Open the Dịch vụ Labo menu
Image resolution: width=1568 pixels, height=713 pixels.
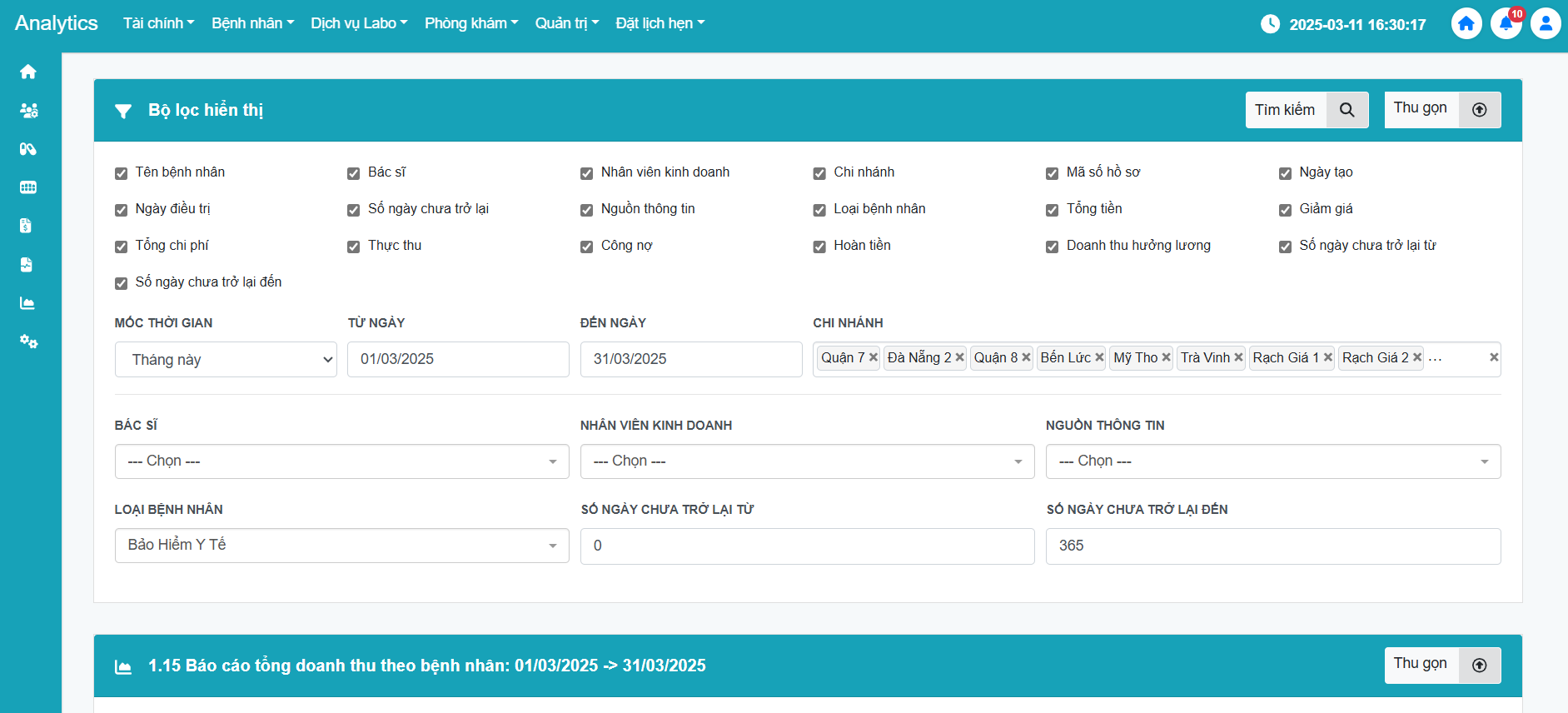pos(359,23)
